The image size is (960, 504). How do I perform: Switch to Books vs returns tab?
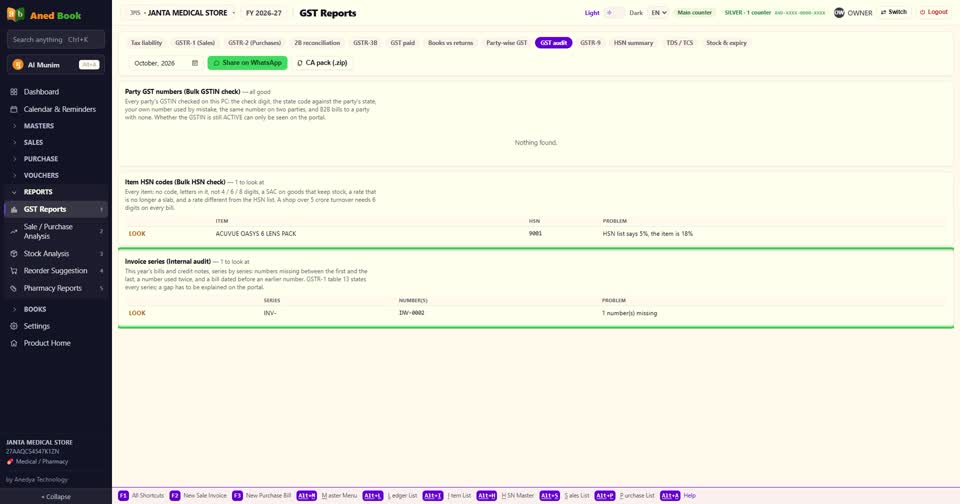click(451, 43)
